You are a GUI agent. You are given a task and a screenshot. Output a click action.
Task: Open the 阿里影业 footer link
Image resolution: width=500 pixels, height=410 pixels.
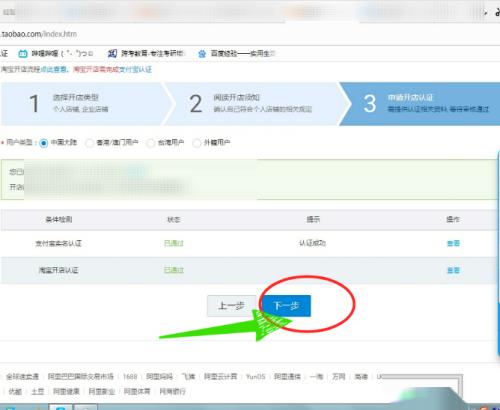(102, 391)
